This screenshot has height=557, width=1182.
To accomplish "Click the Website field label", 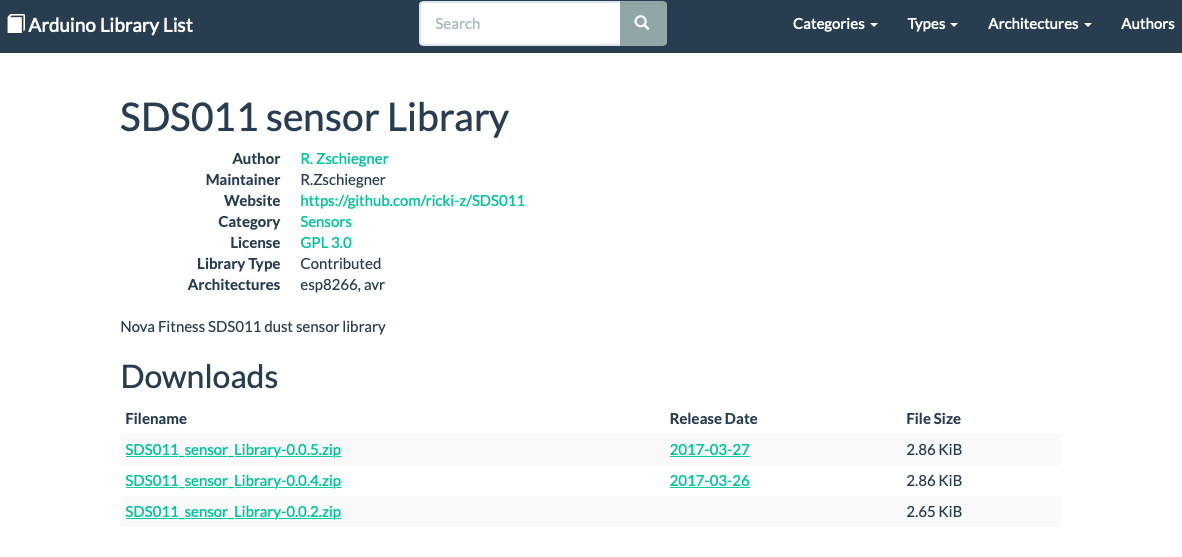I will (x=252, y=200).
